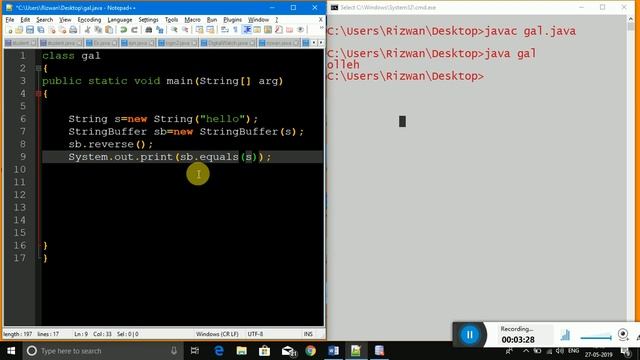Open the Edit menu
The height and width of the screenshot is (360, 640).
click(25, 20)
